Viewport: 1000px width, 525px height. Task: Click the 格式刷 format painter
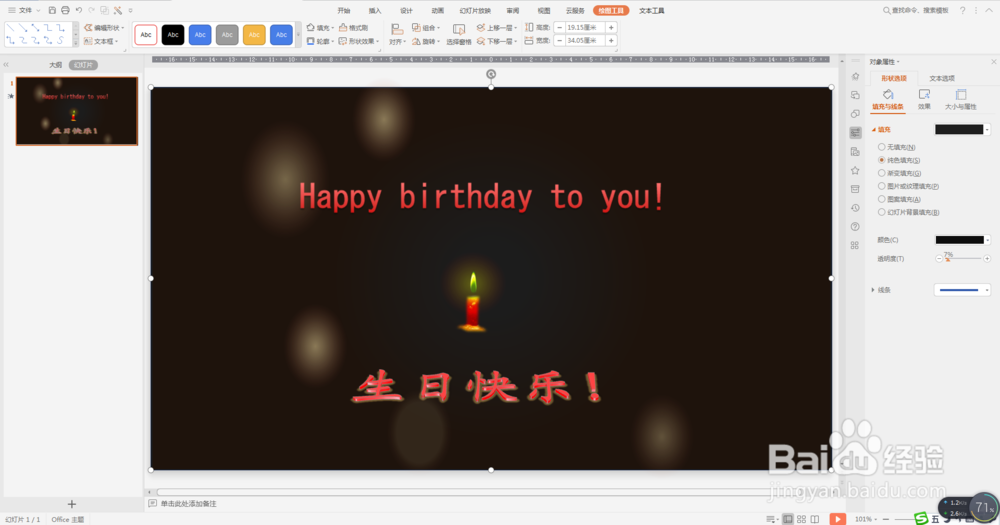click(x=353, y=27)
